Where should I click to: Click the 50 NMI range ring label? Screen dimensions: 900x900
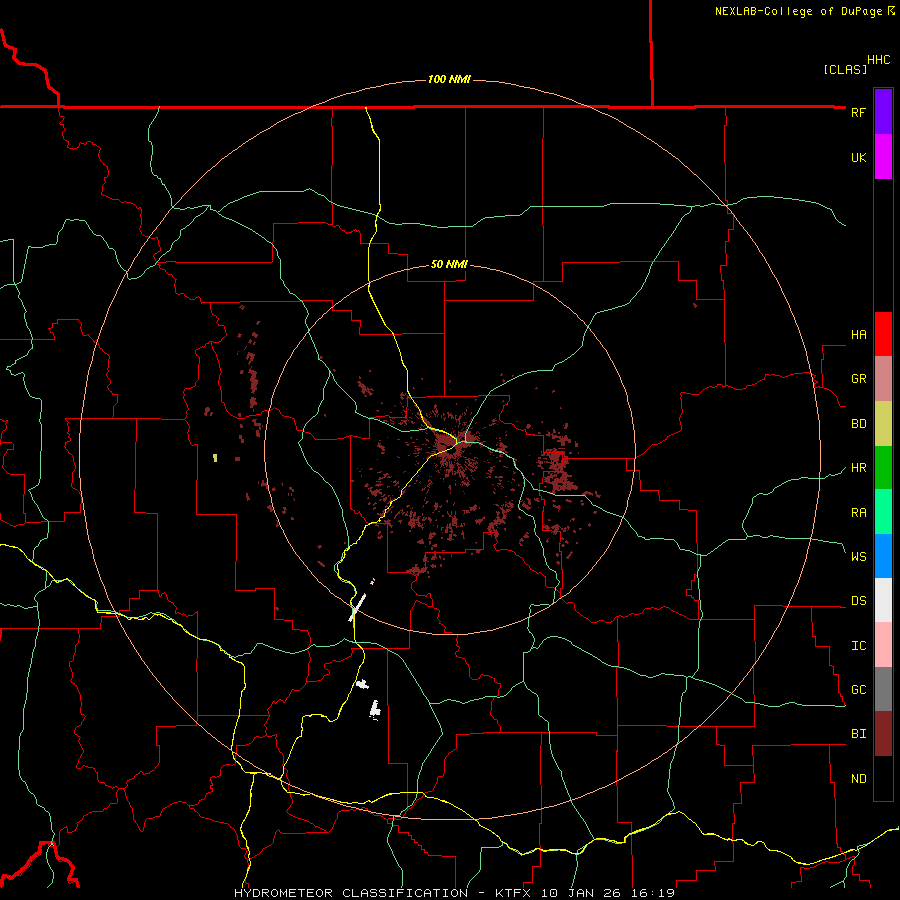(x=449, y=264)
